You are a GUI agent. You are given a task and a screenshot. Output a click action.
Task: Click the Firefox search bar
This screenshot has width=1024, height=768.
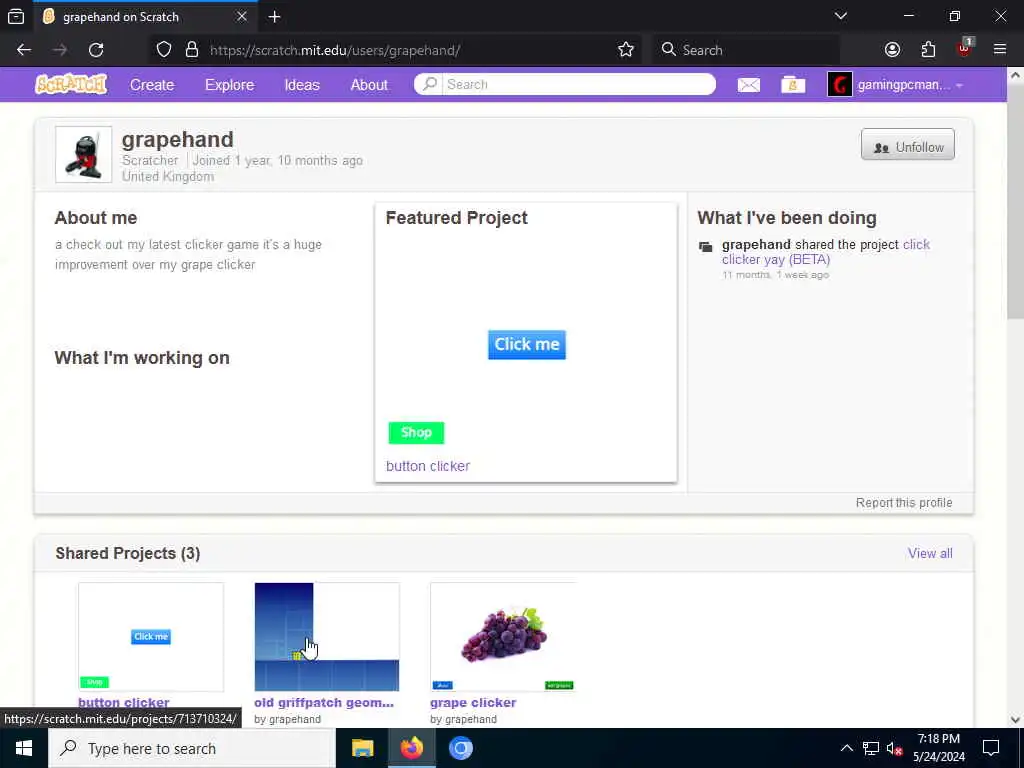[746, 50]
